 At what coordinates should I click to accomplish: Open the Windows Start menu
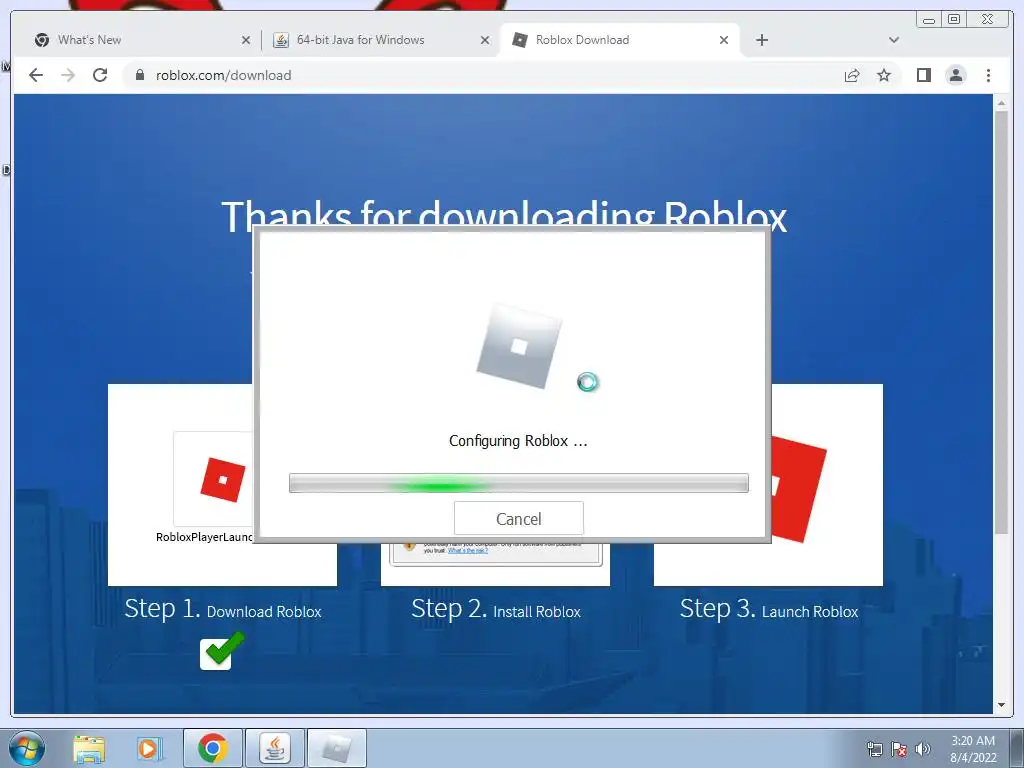tap(27, 748)
